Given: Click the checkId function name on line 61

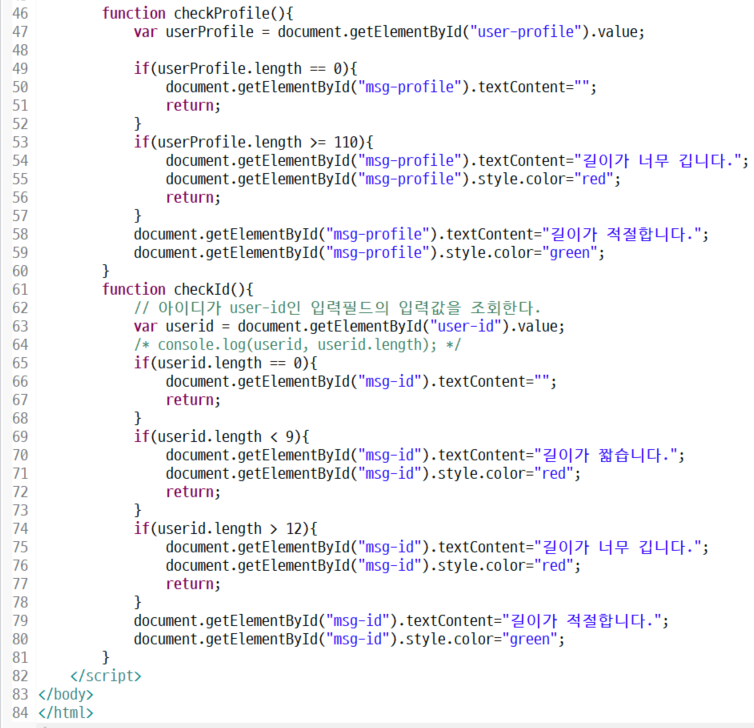Looking at the screenshot, I should click(x=201, y=289).
